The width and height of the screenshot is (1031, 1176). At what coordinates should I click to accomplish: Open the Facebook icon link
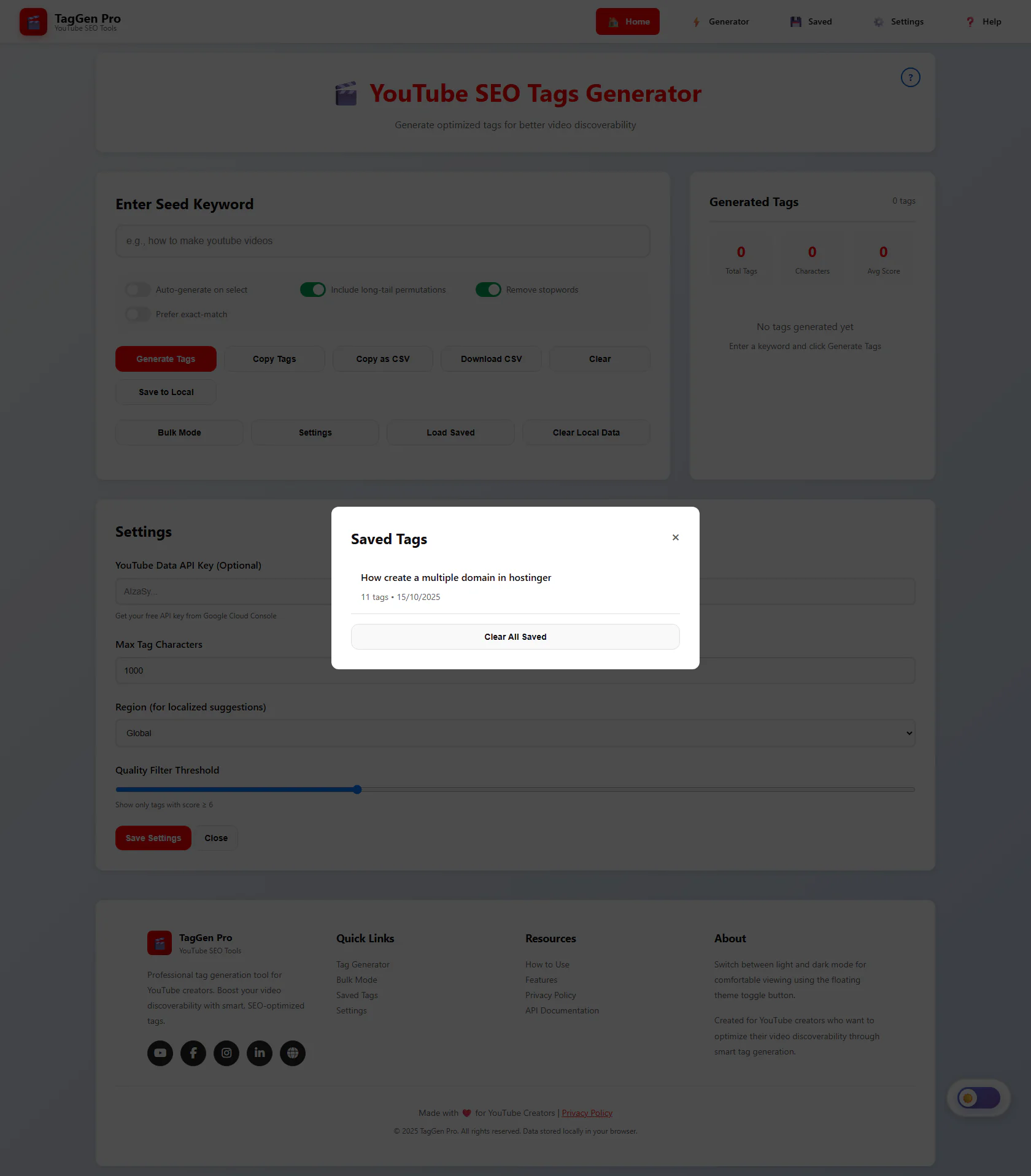tap(193, 1053)
